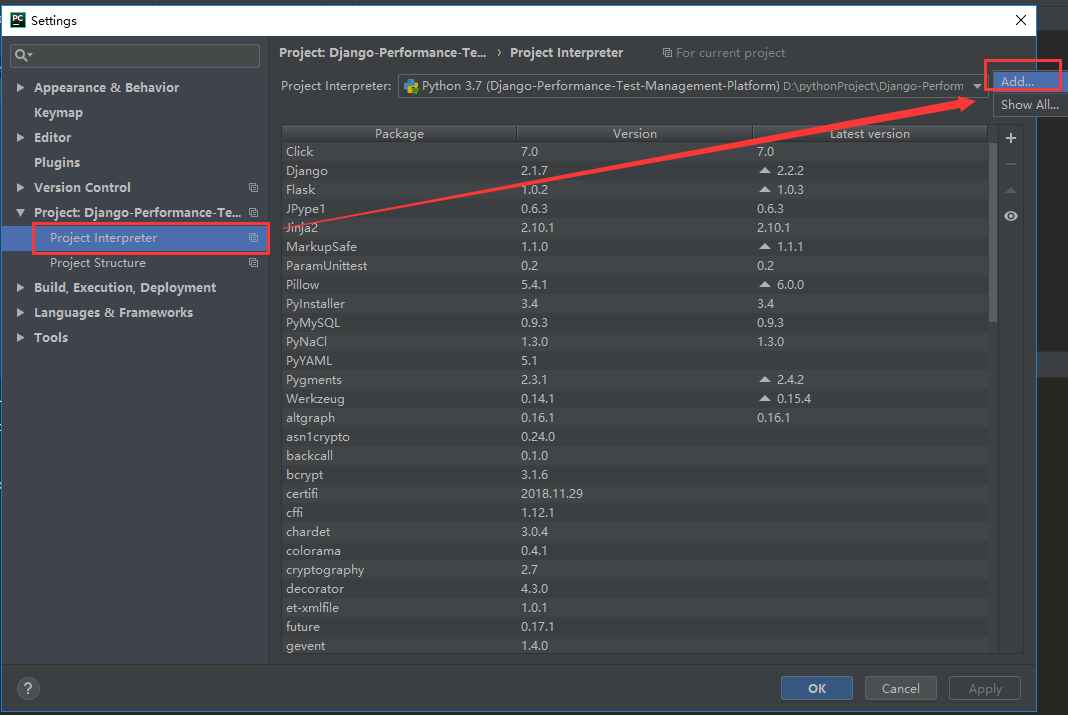Expand Languages & Frameworks section
The width and height of the screenshot is (1068, 715).
[x=20, y=313]
